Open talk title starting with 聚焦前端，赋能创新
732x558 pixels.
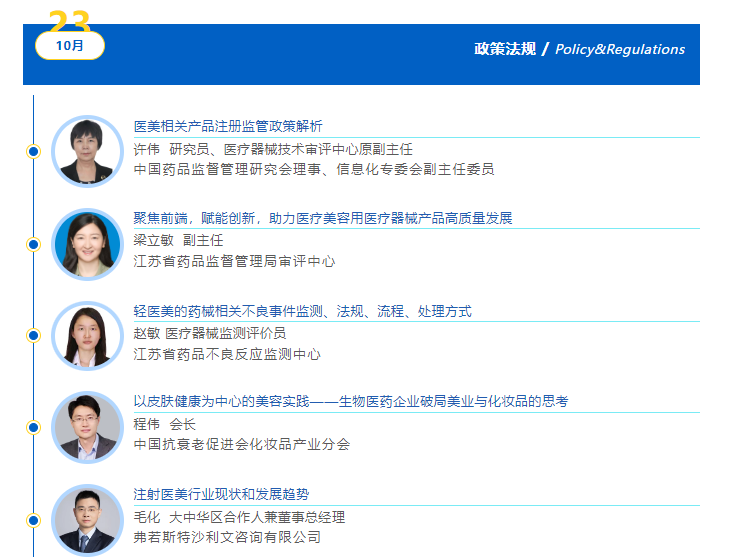[x=323, y=218]
